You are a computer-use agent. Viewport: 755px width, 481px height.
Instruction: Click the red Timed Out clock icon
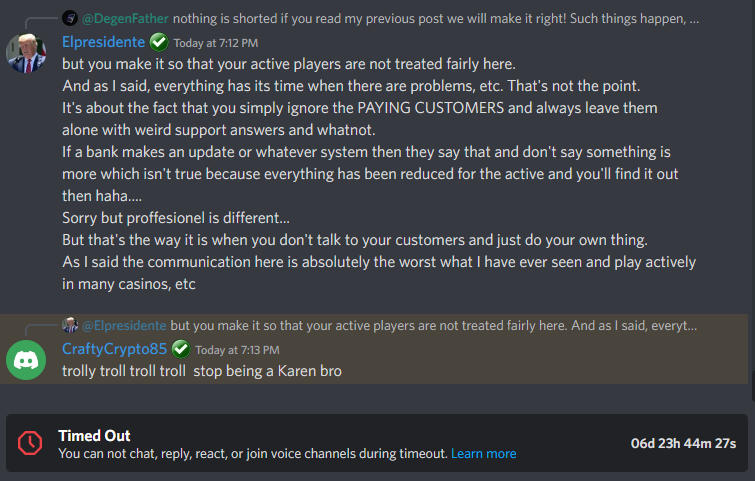point(30,443)
